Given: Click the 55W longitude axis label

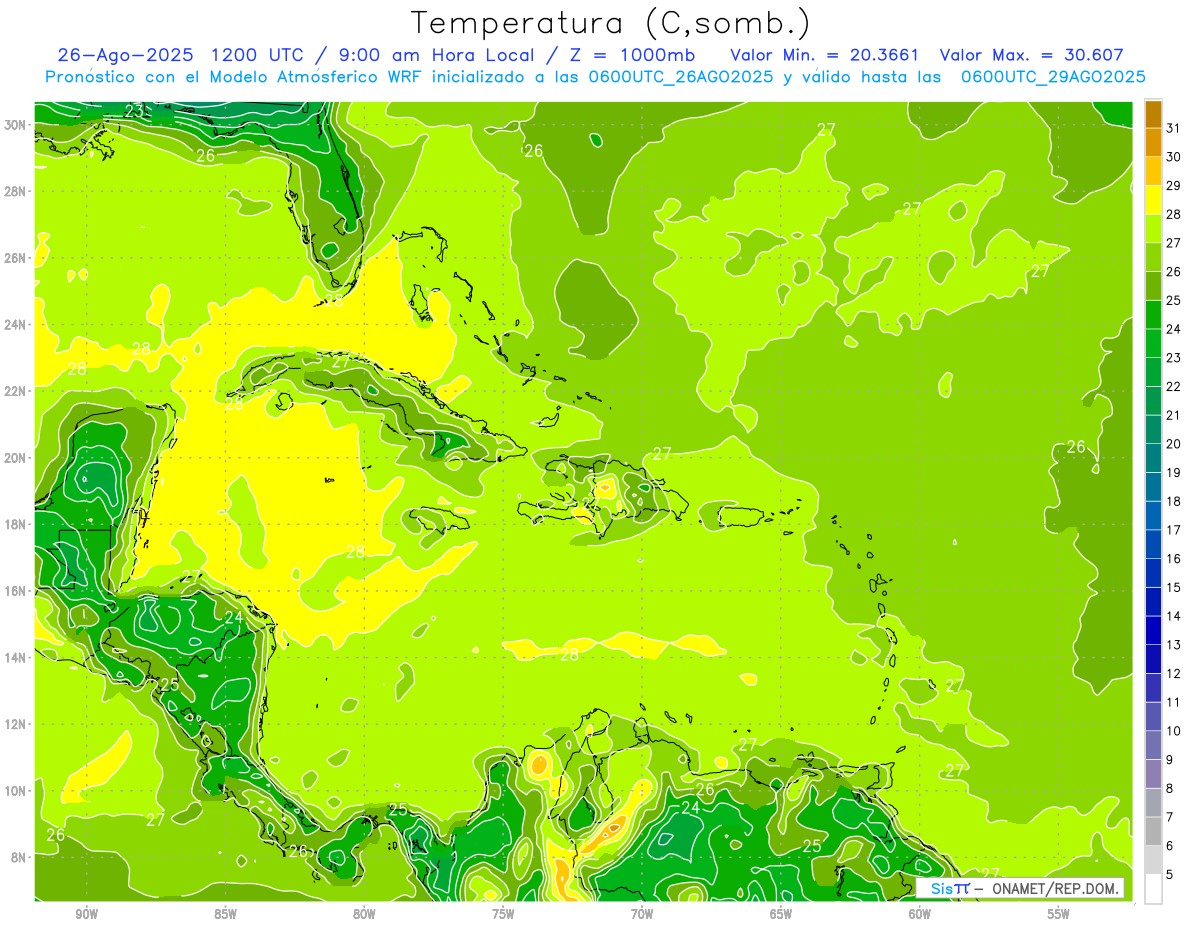Looking at the screenshot, I should 1059,914.
